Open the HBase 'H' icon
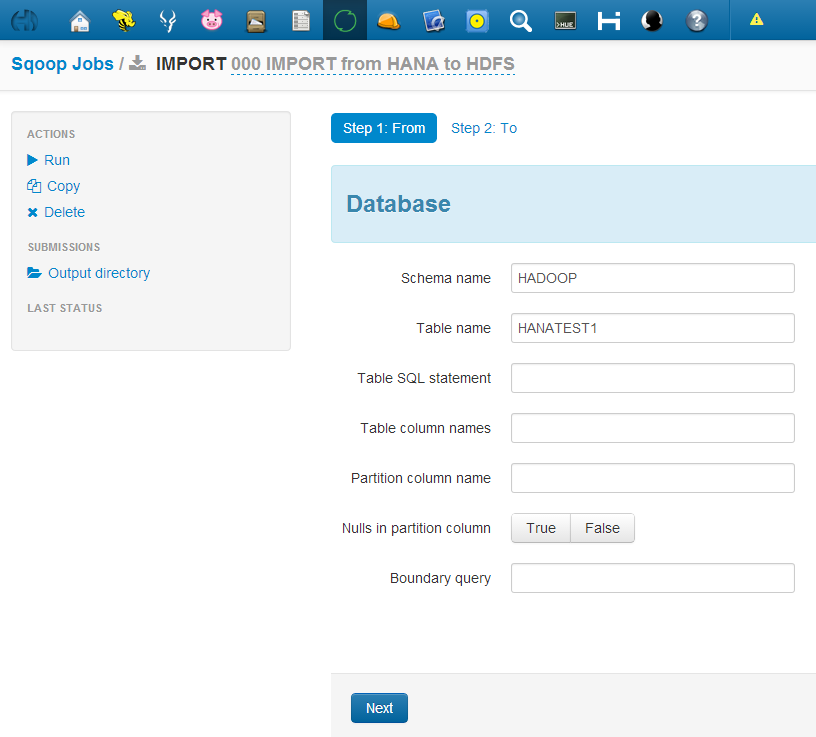This screenshot has width=816, height=737. (608, 21)
